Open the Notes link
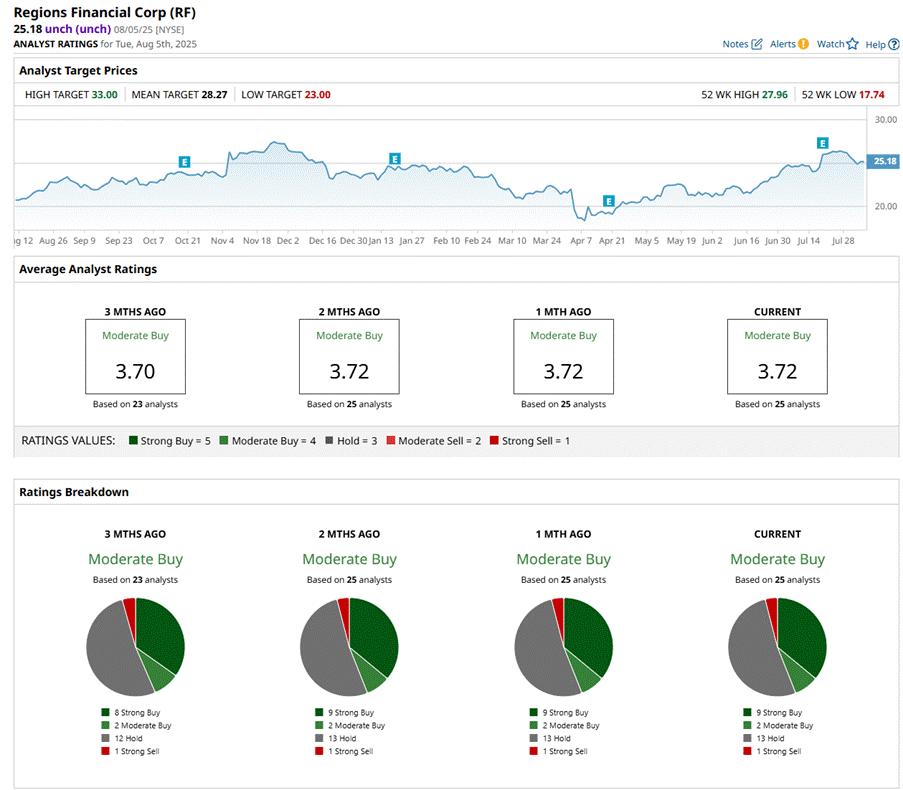This screenshot has height=790, width=903. tap(735, 44)
